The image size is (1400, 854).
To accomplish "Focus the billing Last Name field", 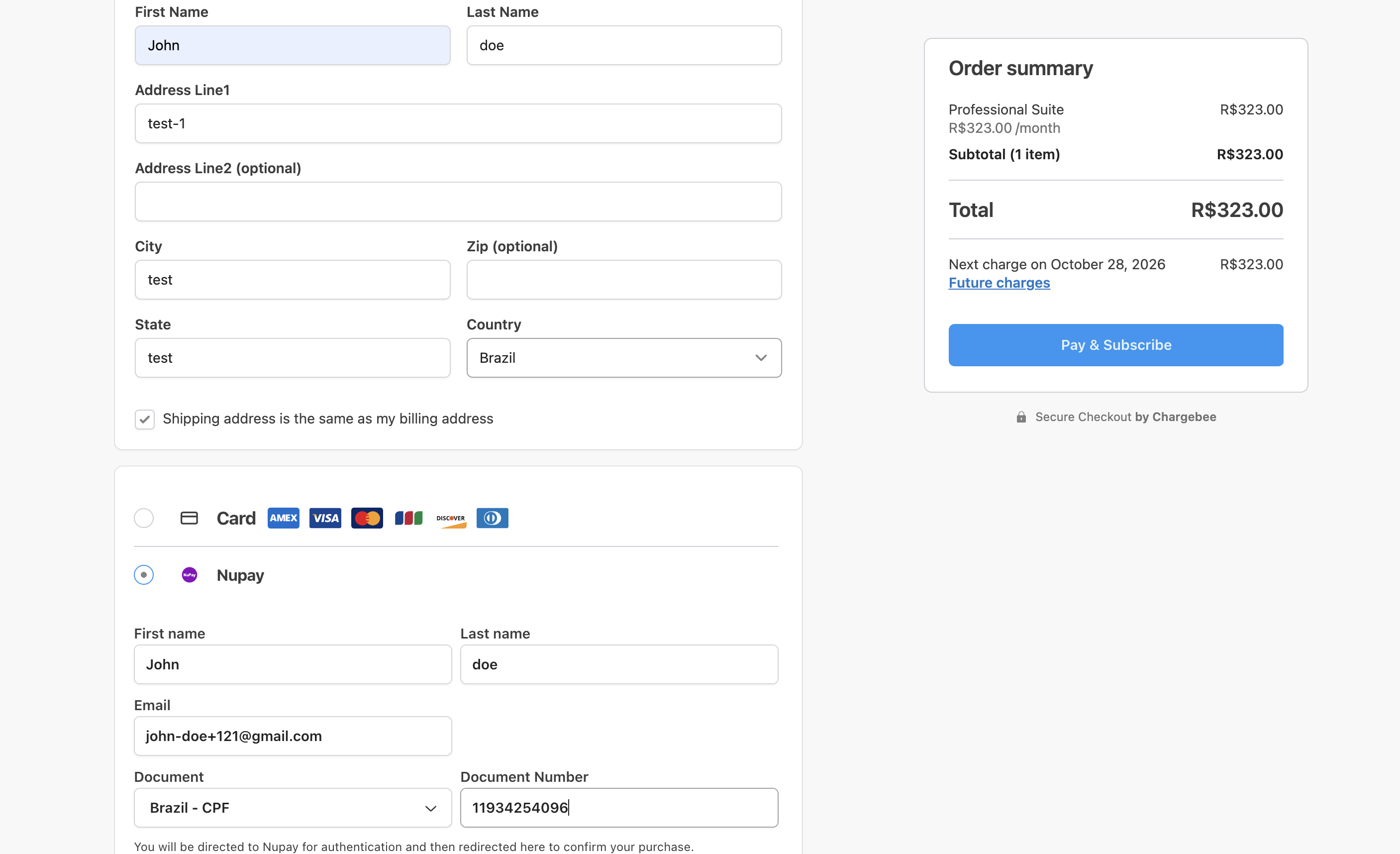I will [624, 45].
